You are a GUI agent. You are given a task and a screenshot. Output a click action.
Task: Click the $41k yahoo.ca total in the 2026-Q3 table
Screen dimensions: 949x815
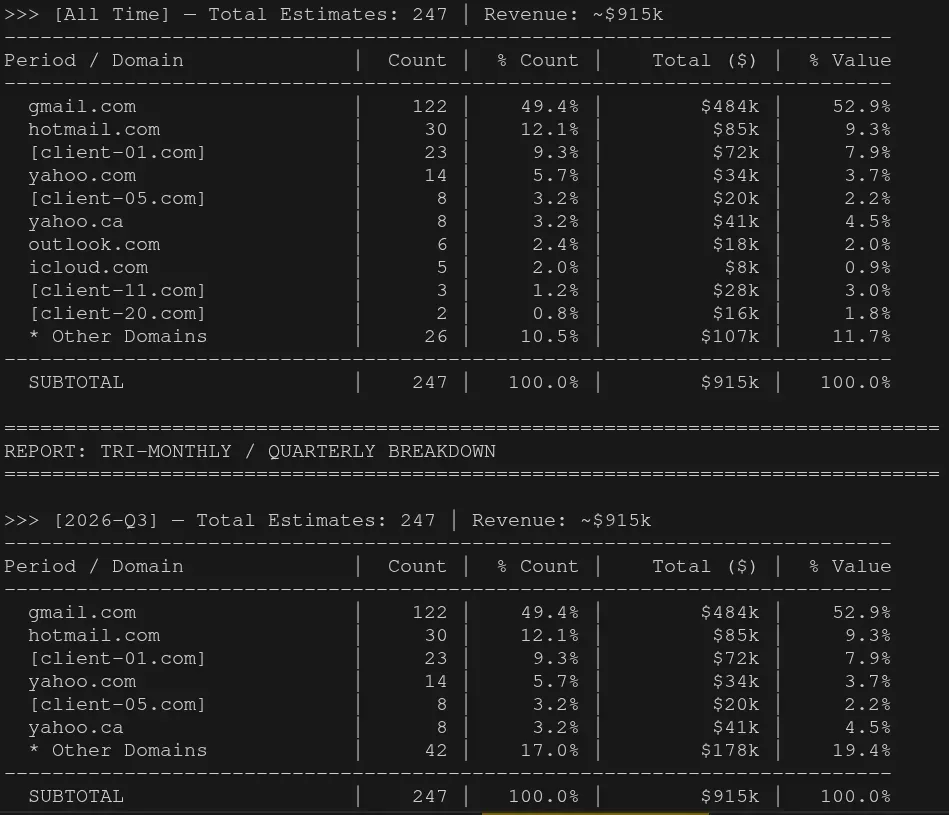[736, 727]
